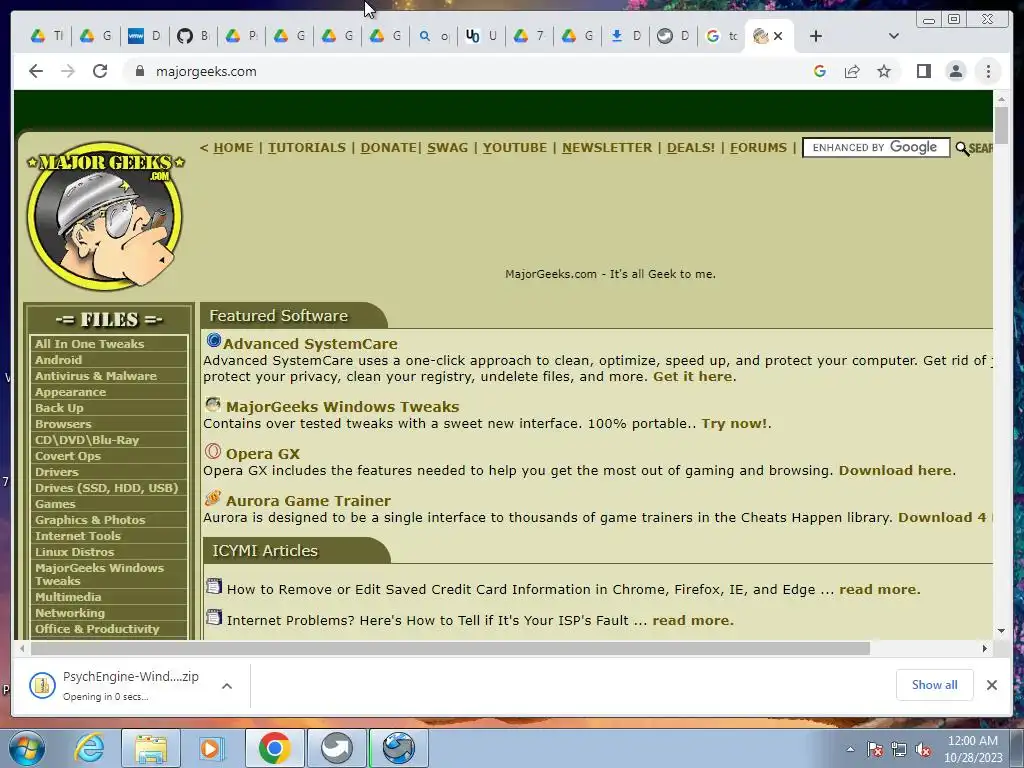1024x768 pixels.
Task: Open the FORUMS nav link
Action: click(x=758, y=148)
